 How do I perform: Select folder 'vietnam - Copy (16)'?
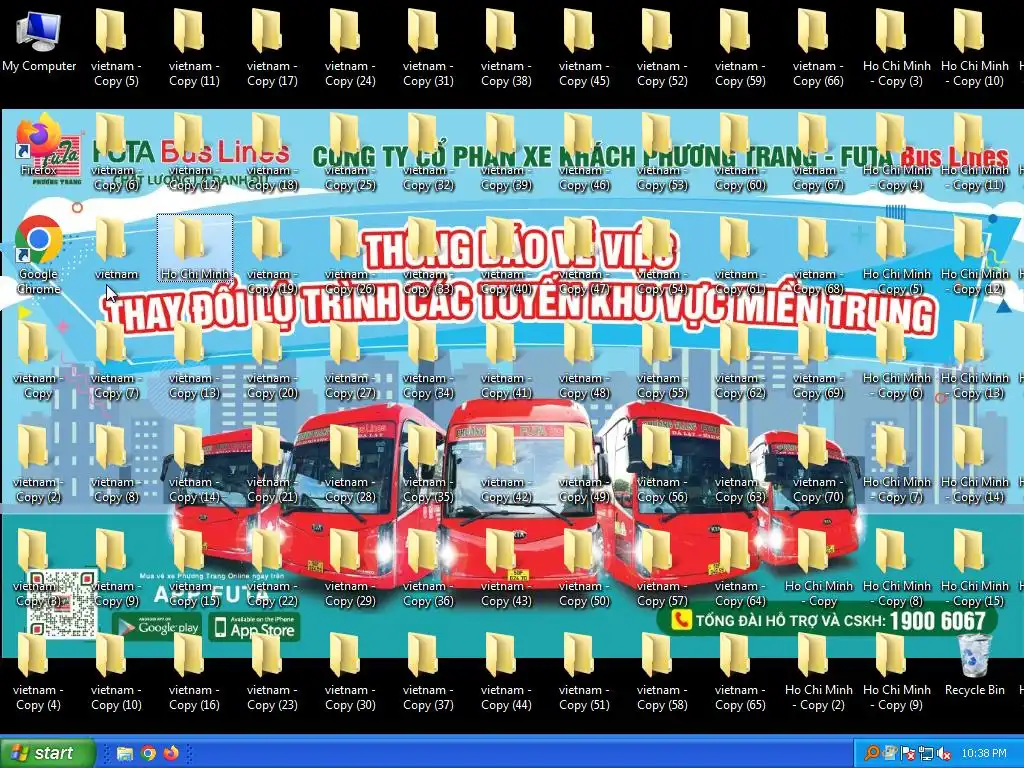[x=194, y=673]
